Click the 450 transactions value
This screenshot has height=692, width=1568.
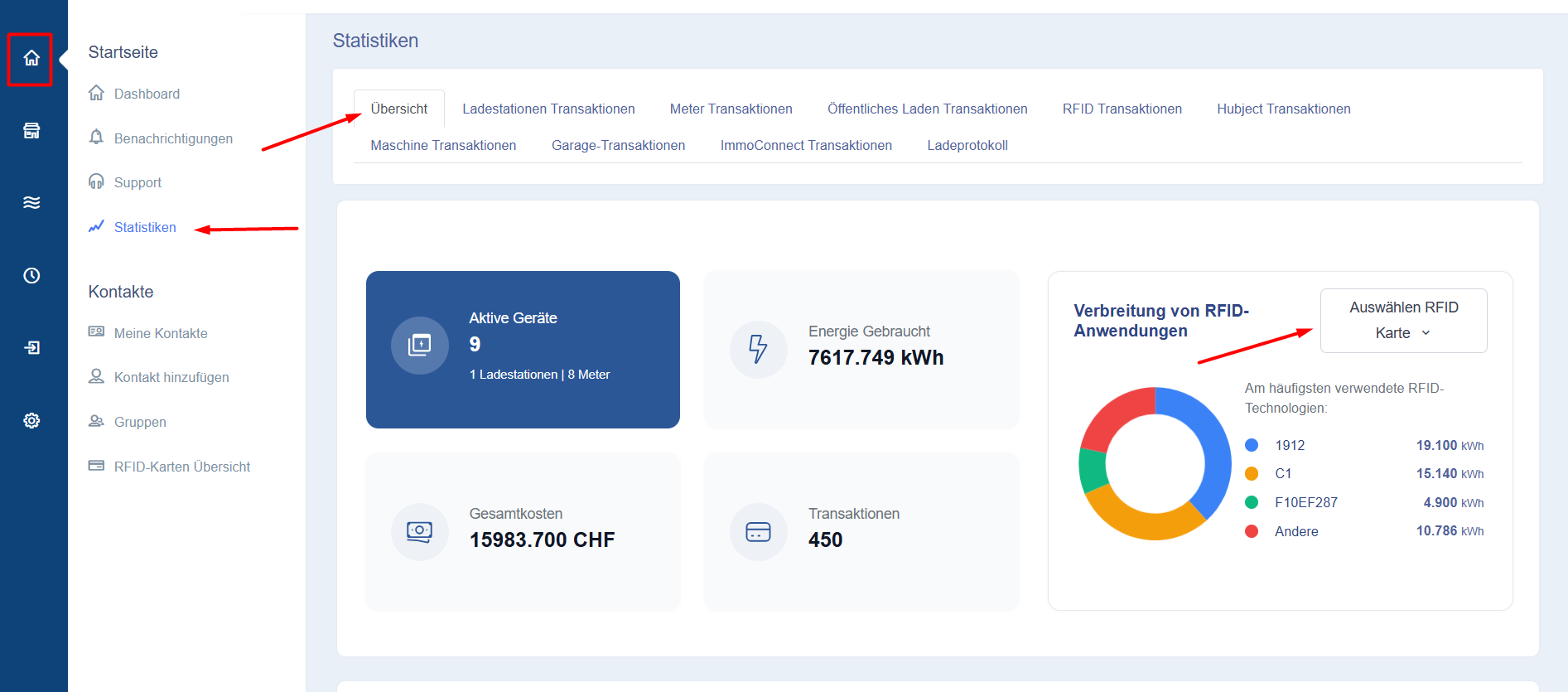click(825, 540)
